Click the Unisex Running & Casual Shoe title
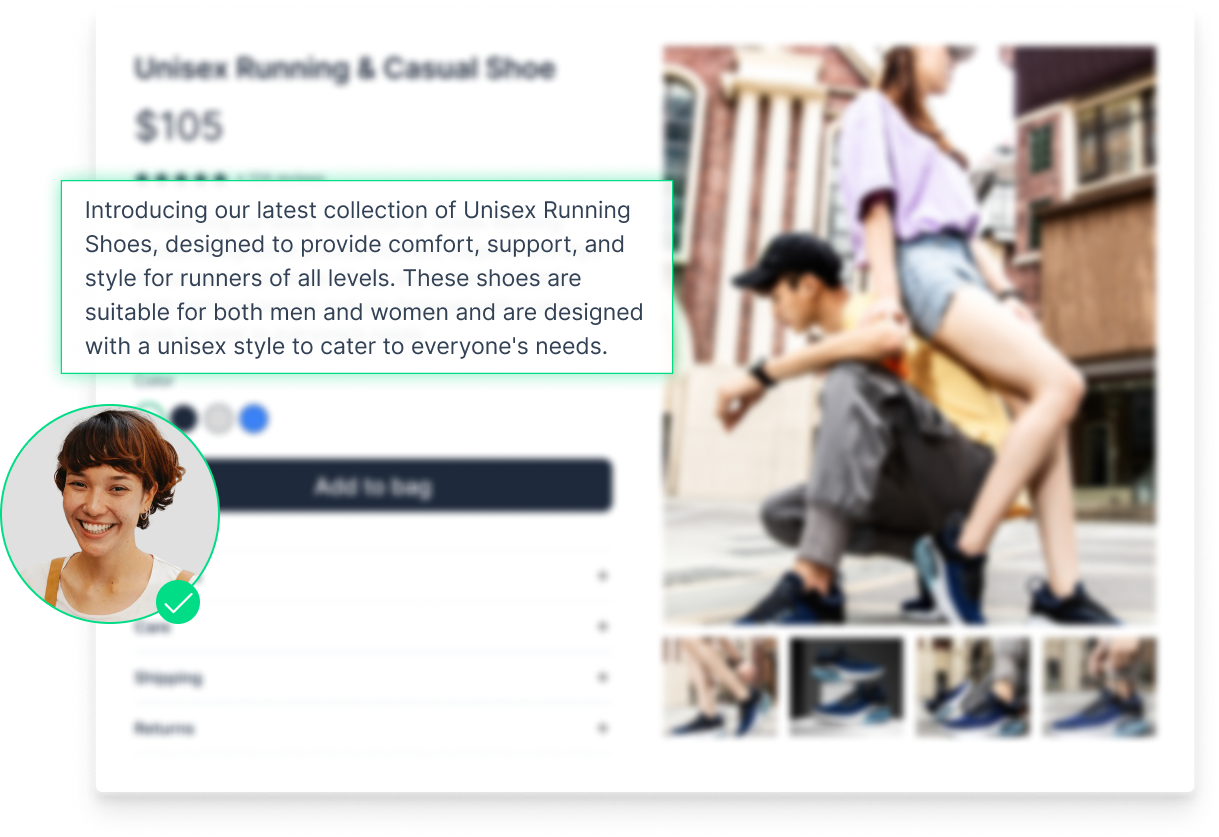The width and height of the screenshot is (1219, 837). coord(345,69)
